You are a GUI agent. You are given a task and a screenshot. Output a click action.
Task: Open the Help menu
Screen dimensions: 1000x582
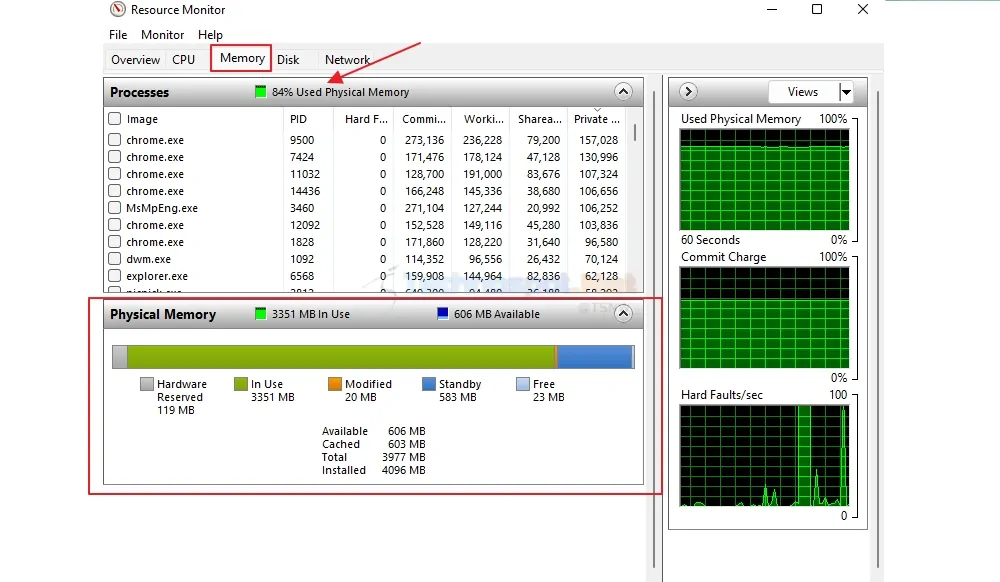tap(210, 35)
